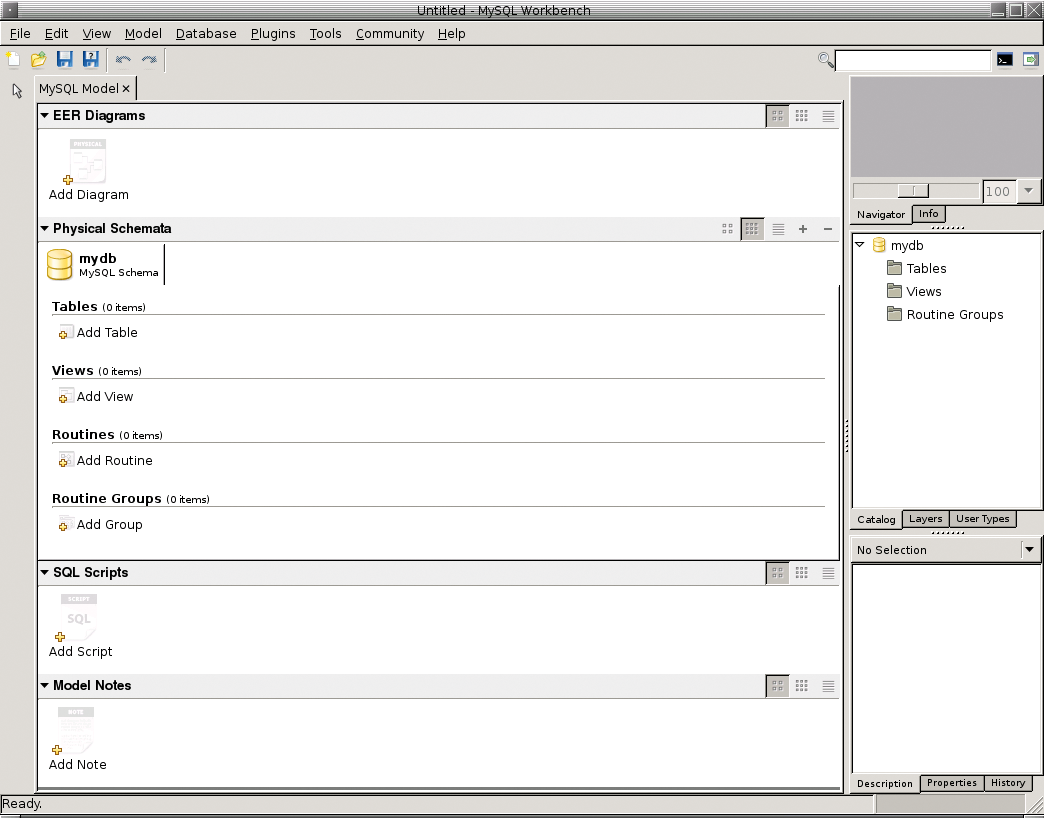Screen dimensions: 1044x818
Task: Click the Save As toolbar icon
Action: pyautogui.click(x=91, y=60)
